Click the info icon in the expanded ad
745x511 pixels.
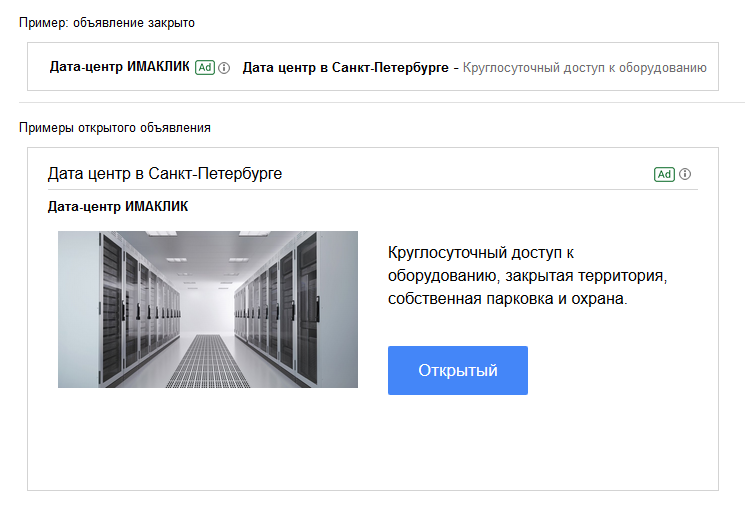685,174
